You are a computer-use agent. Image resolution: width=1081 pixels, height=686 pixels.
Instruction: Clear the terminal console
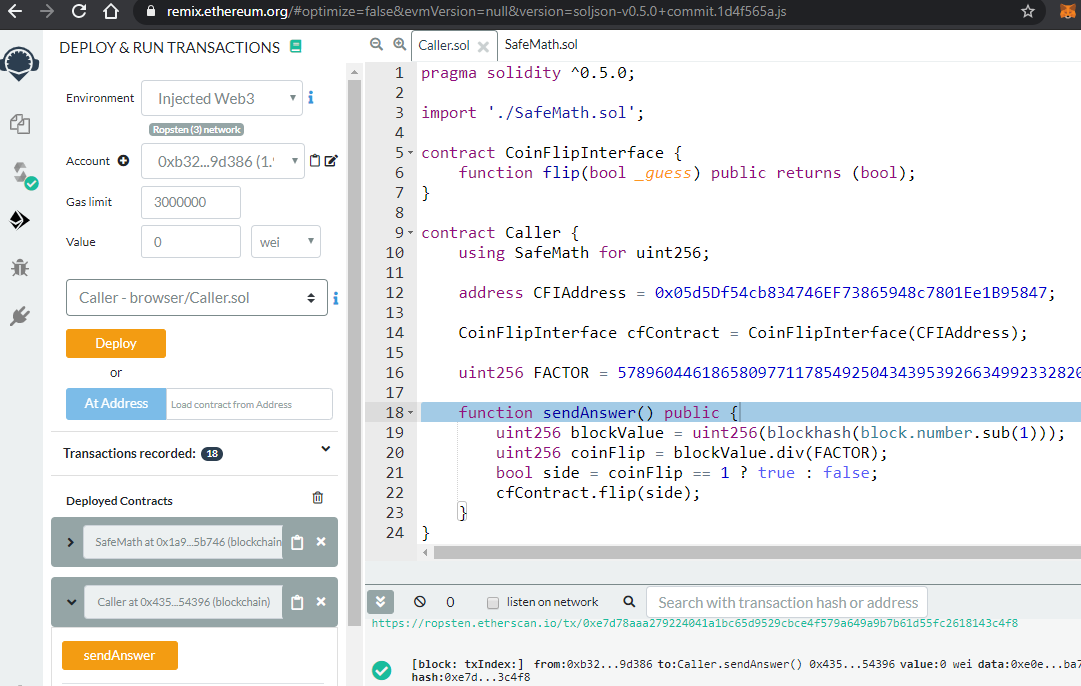pos(420,602)
